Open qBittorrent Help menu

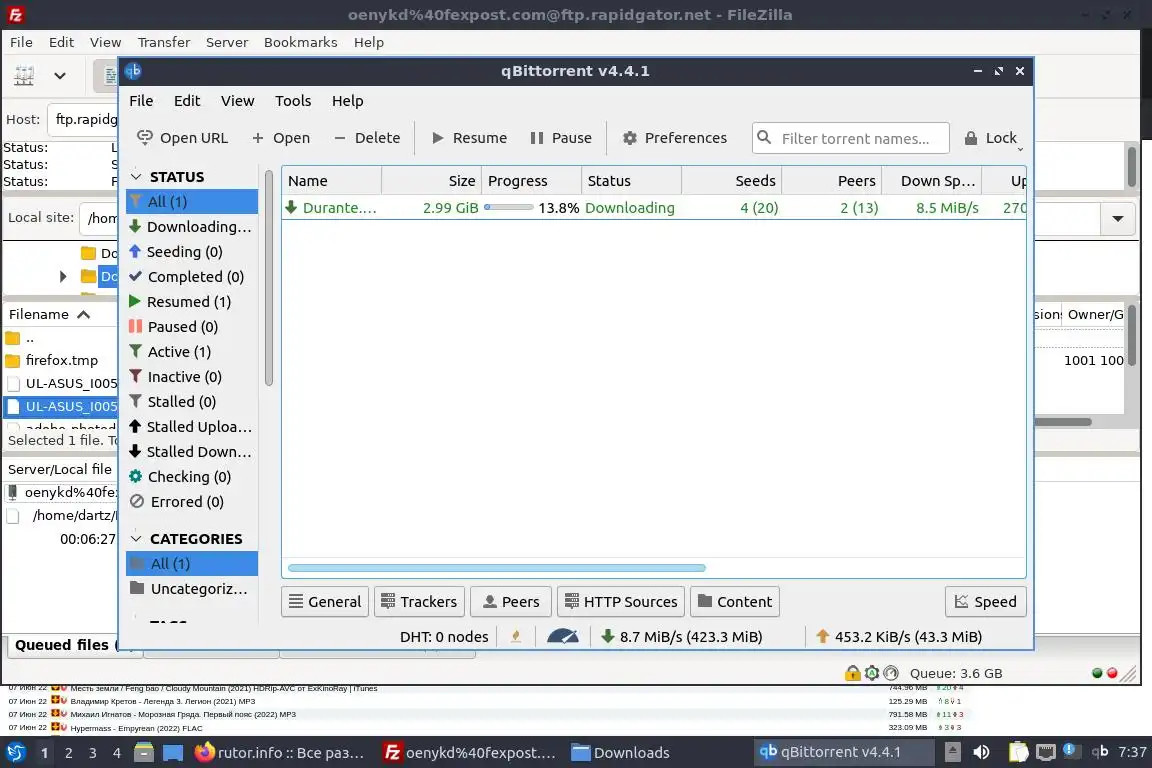(348, 101)
